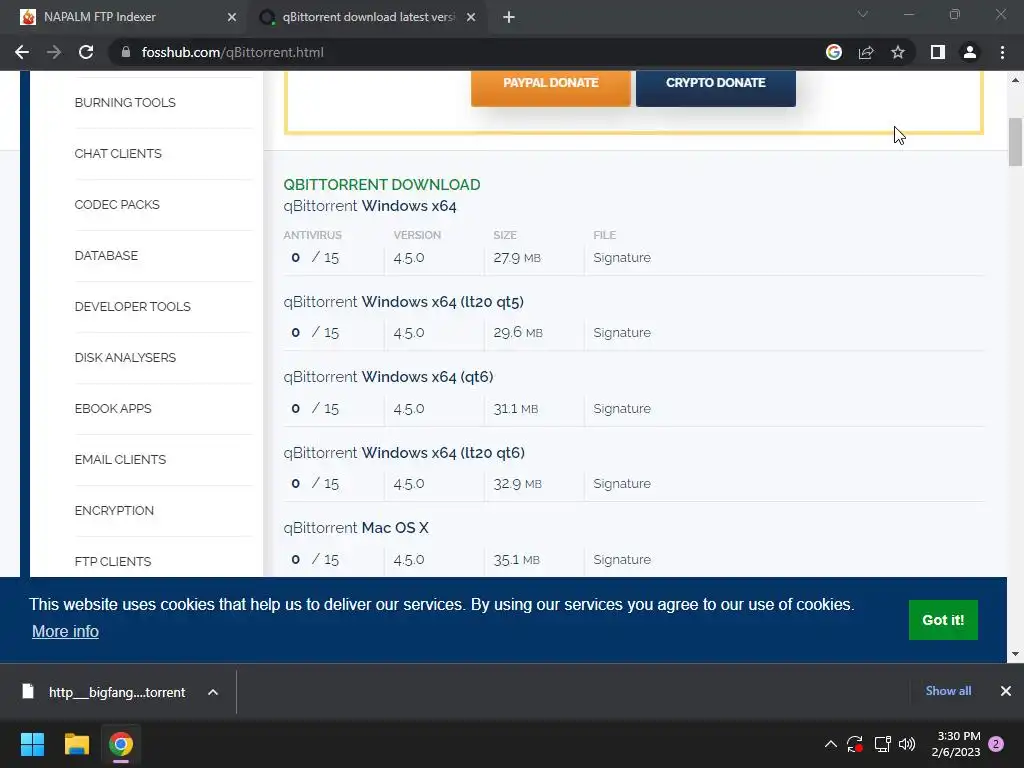The image size is (1024, 768).
Task: Open DEVELOPER TOOLS category
Action: [x=132, y=306]
